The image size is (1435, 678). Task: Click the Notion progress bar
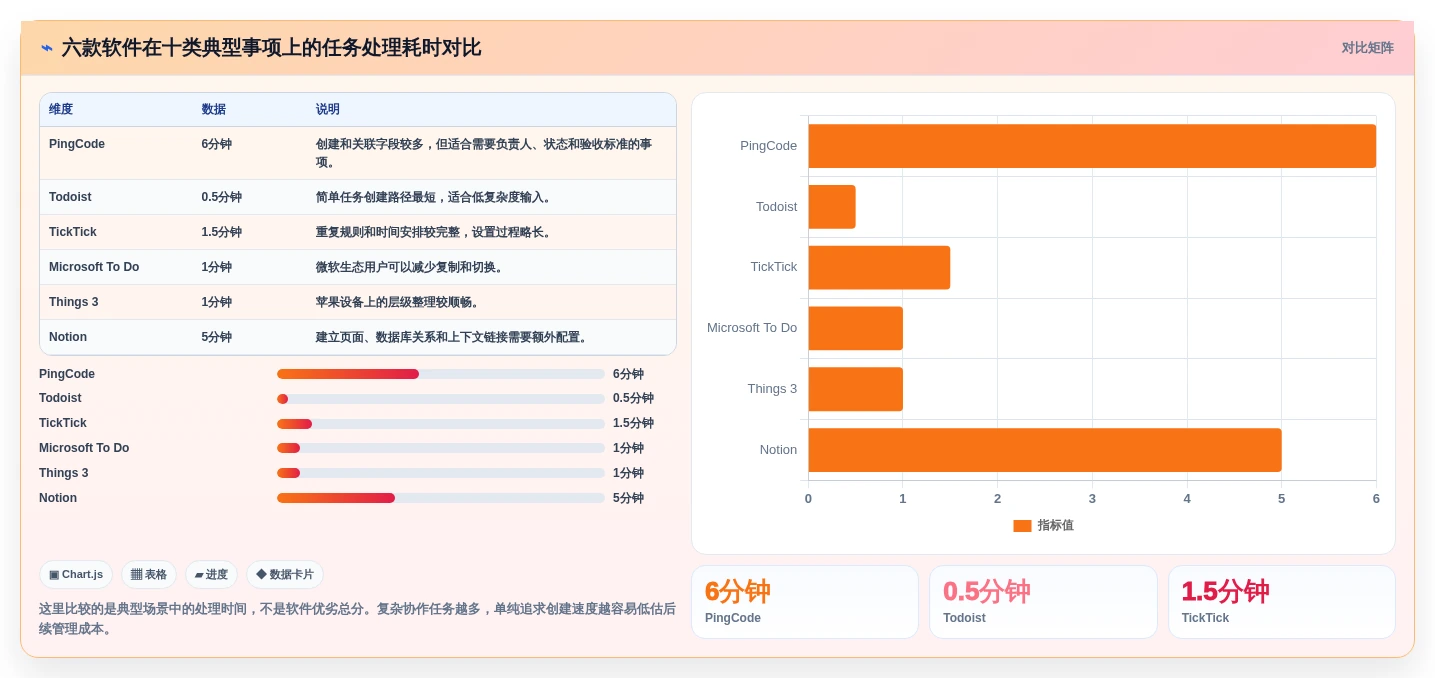coord(441,498)
